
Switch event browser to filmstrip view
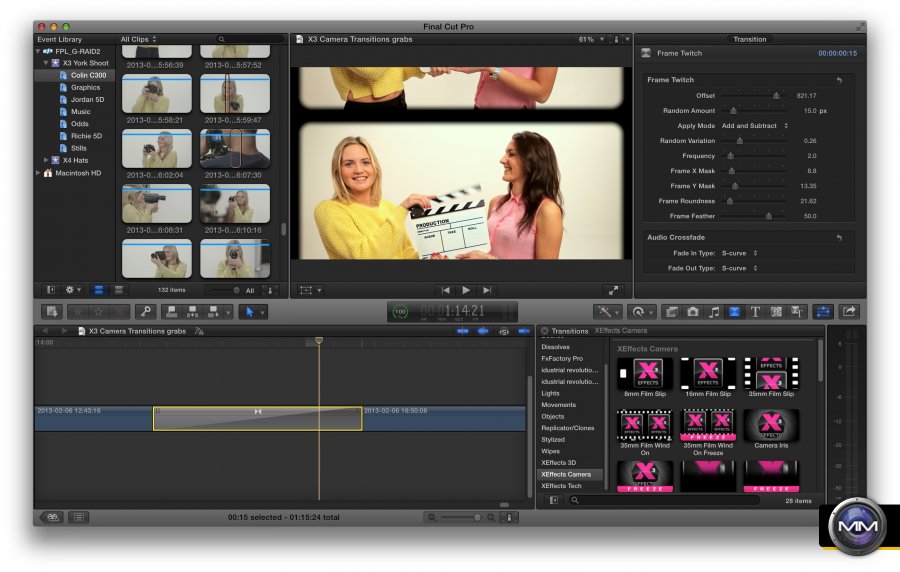tap(99, 290)
